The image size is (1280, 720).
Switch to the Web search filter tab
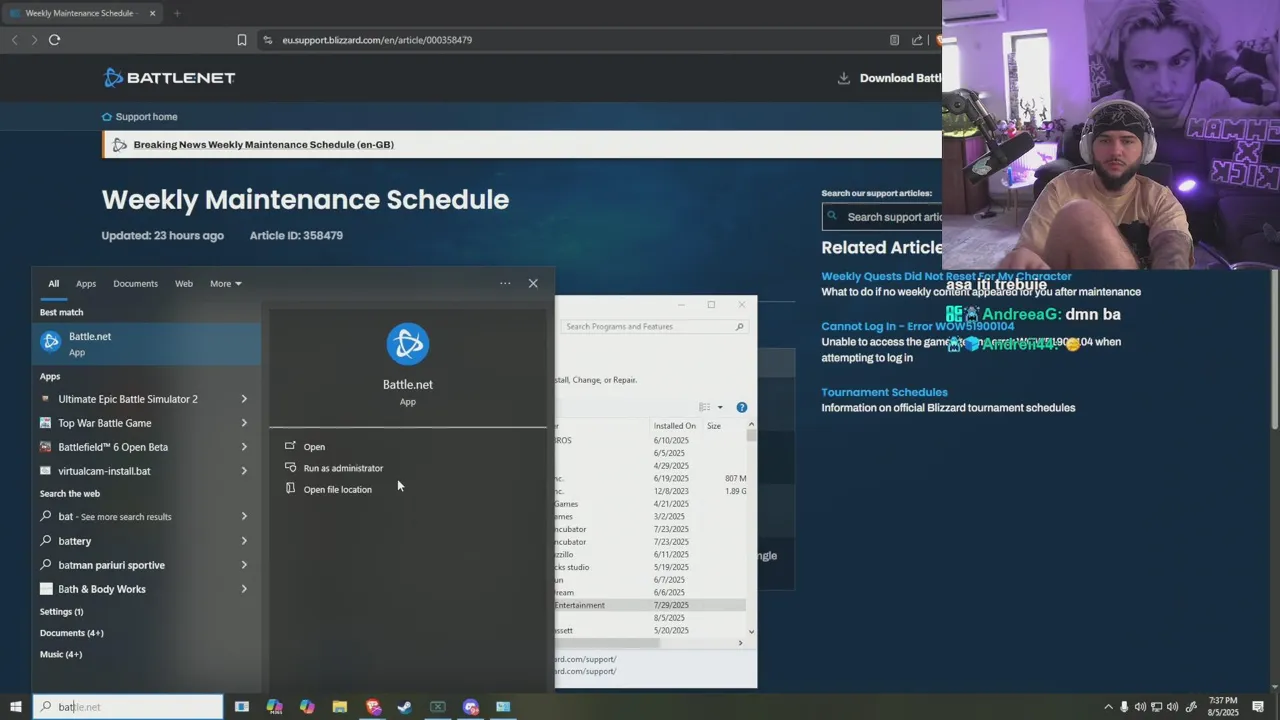pos(184,284)
